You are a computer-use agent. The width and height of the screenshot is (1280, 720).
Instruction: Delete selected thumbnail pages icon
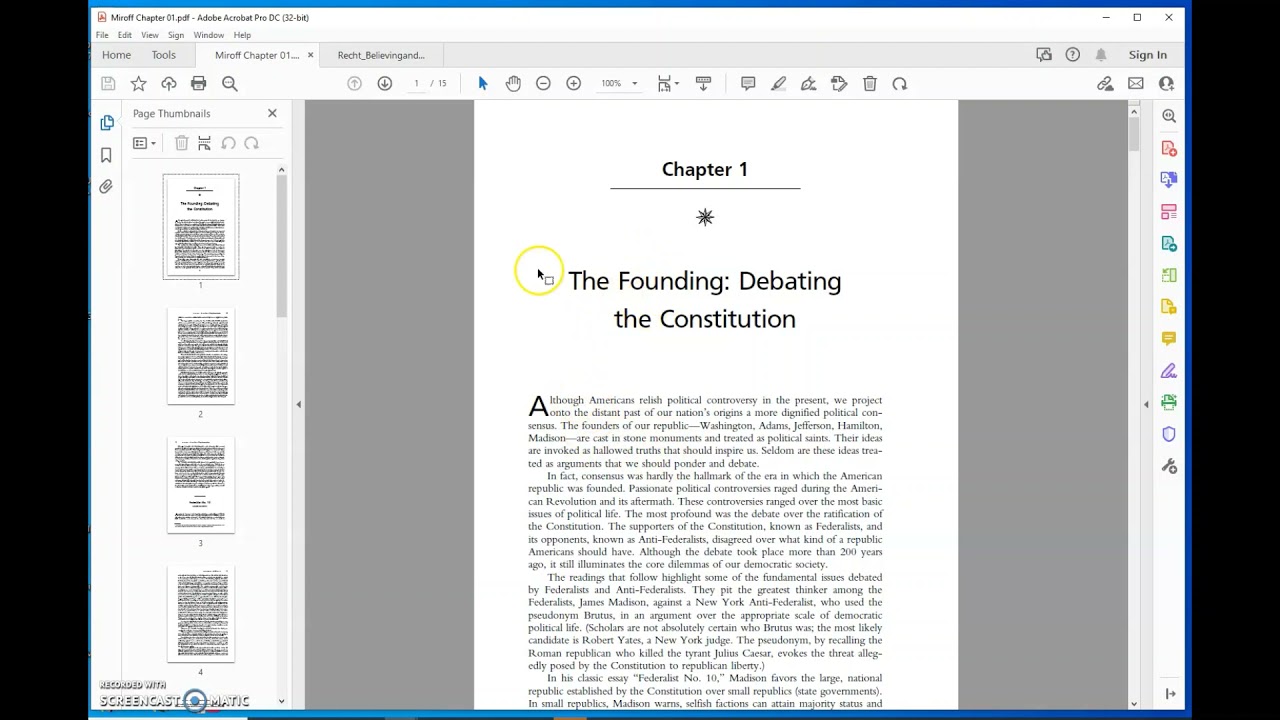click(181, 144)
